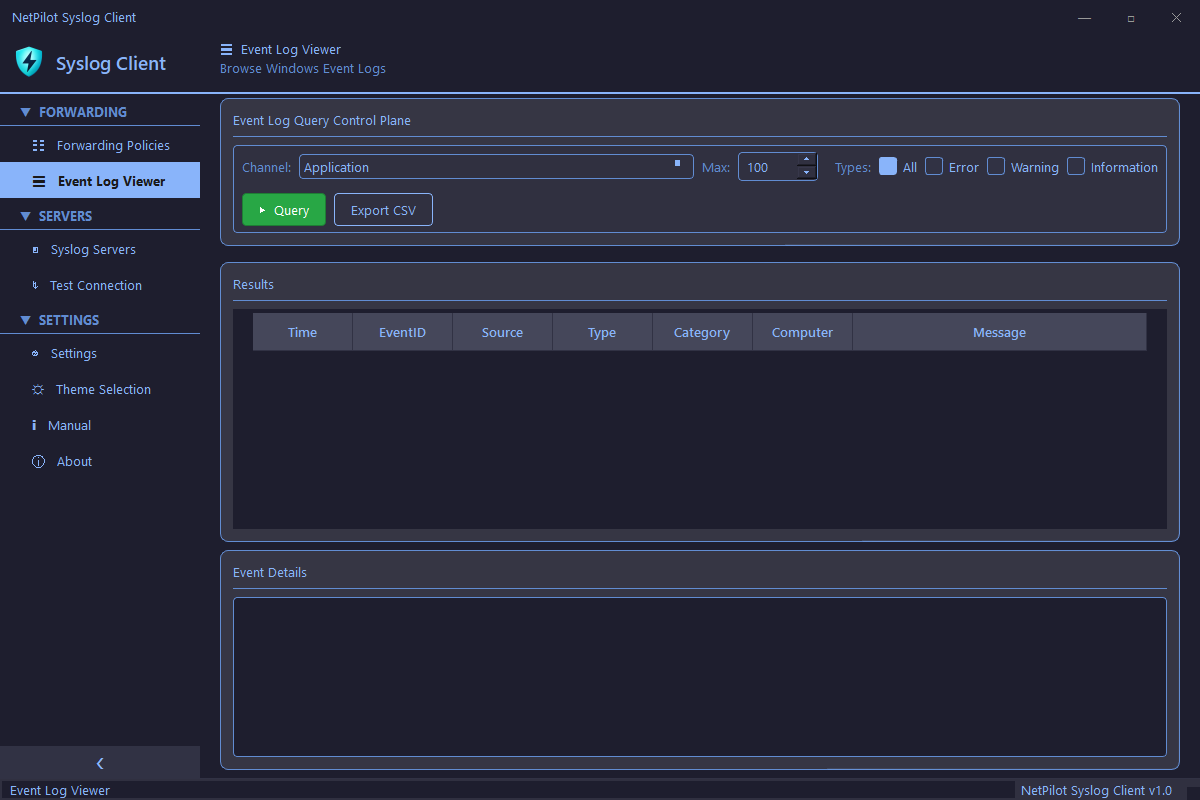This screenshot has height=800, width=1200.
Task: Export results to CSV
Action: tap(383, 210)
